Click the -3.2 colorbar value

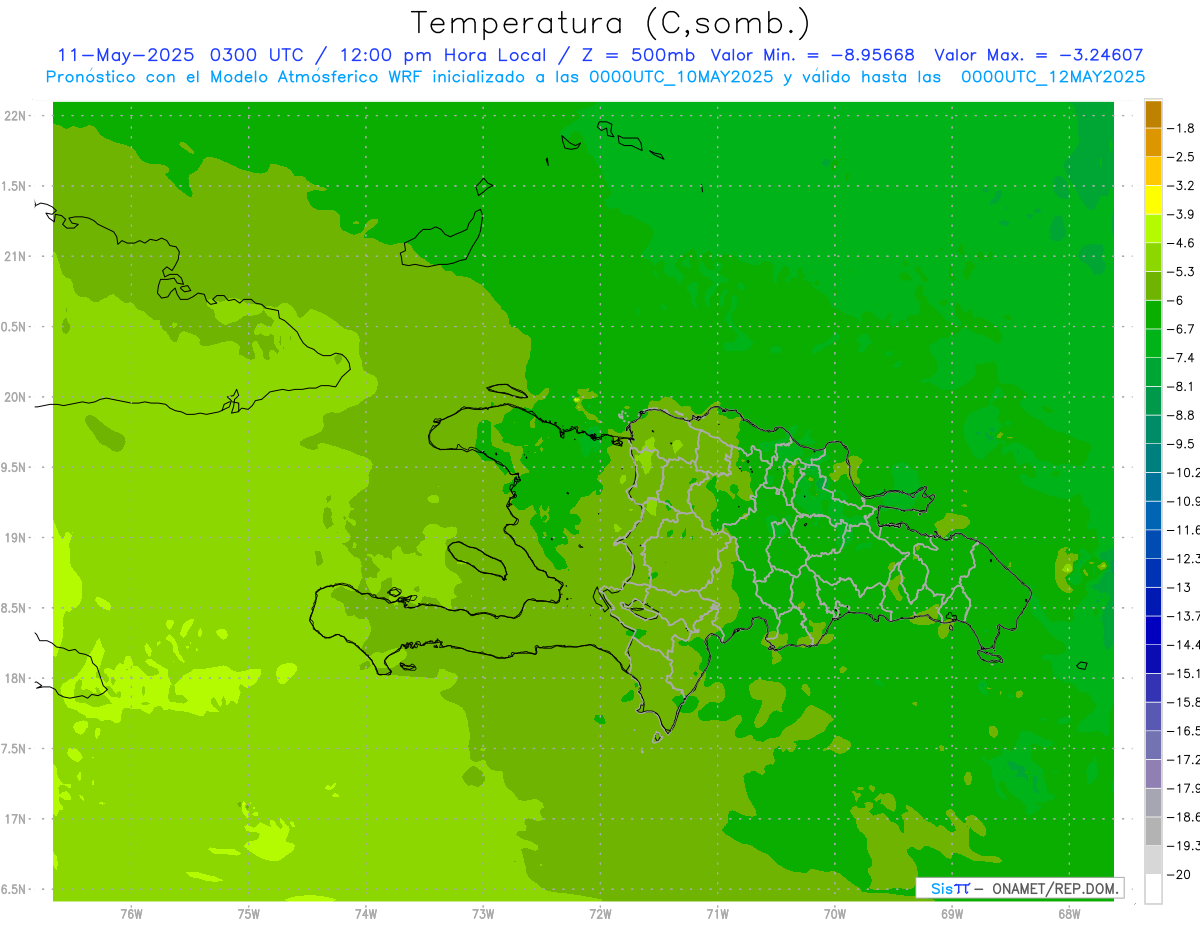1182,186
